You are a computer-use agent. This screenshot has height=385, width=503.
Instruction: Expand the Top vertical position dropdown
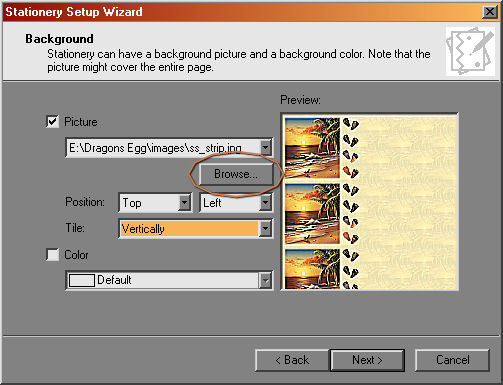pyautogui.click(x=184, y=202)
